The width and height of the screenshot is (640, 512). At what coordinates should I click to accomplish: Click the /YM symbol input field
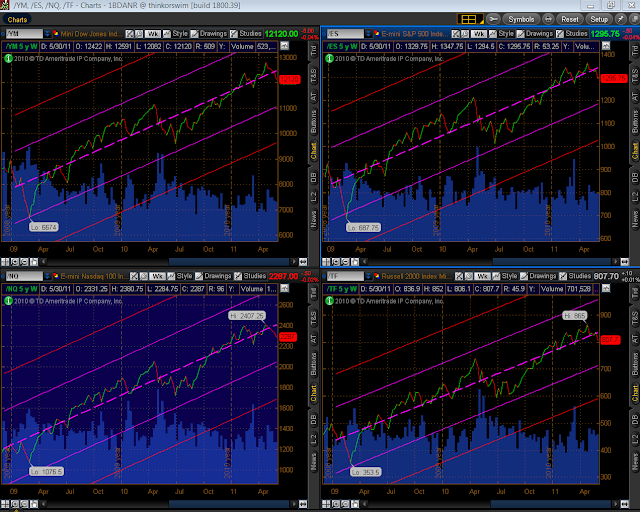click(x=24, y=33)
